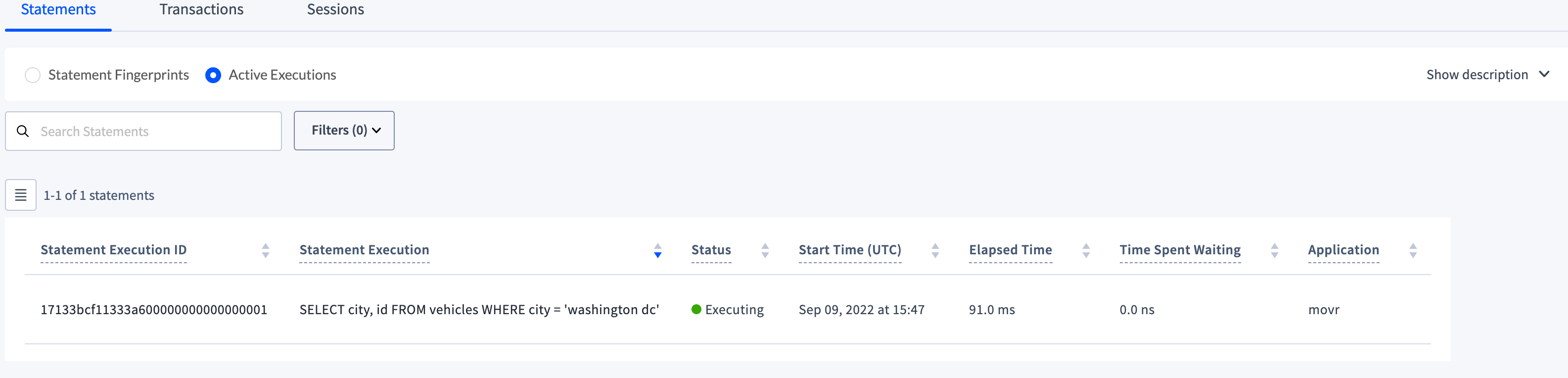The image size is (1568, 378).
Task: Sort by Time Spent Waiting arrows
Action: [x=1275, y=251]
